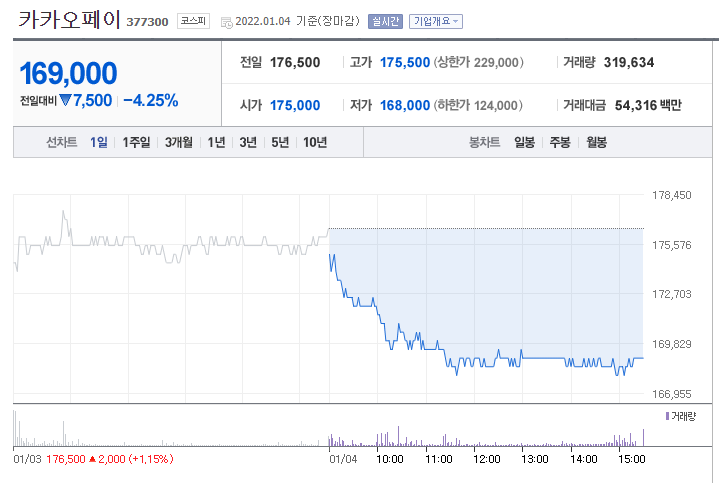Click the 10:00 time label
Image resolution: width=719 pixels, height=483 pixels.
(x=390, y=459)
